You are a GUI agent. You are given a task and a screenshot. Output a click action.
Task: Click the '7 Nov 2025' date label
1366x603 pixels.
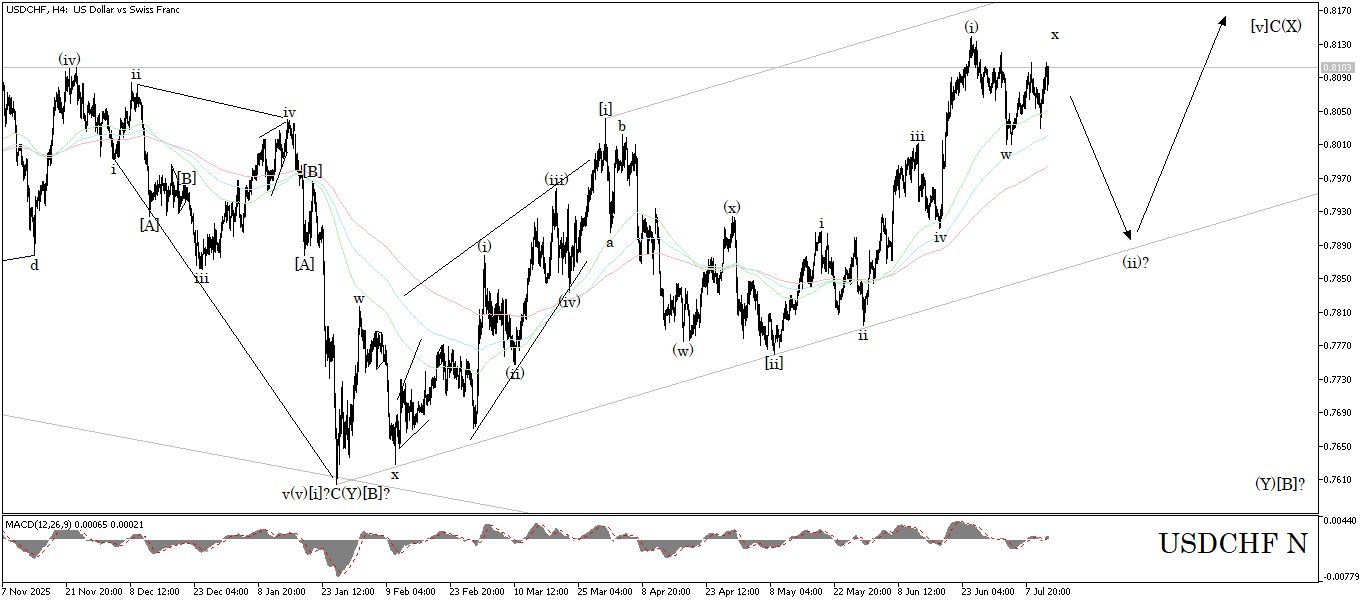(24, 591)
